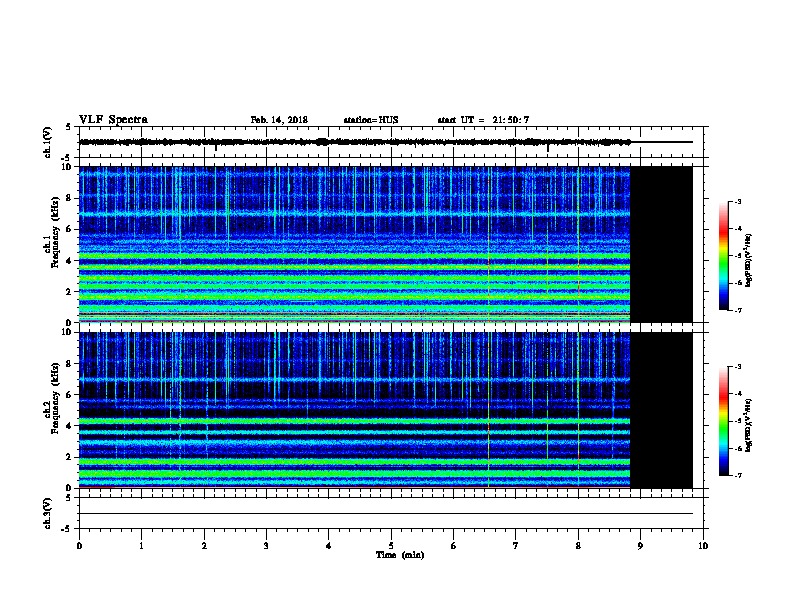Click the "start UT = 21:50: 7" text

click(x=483, y=120)
